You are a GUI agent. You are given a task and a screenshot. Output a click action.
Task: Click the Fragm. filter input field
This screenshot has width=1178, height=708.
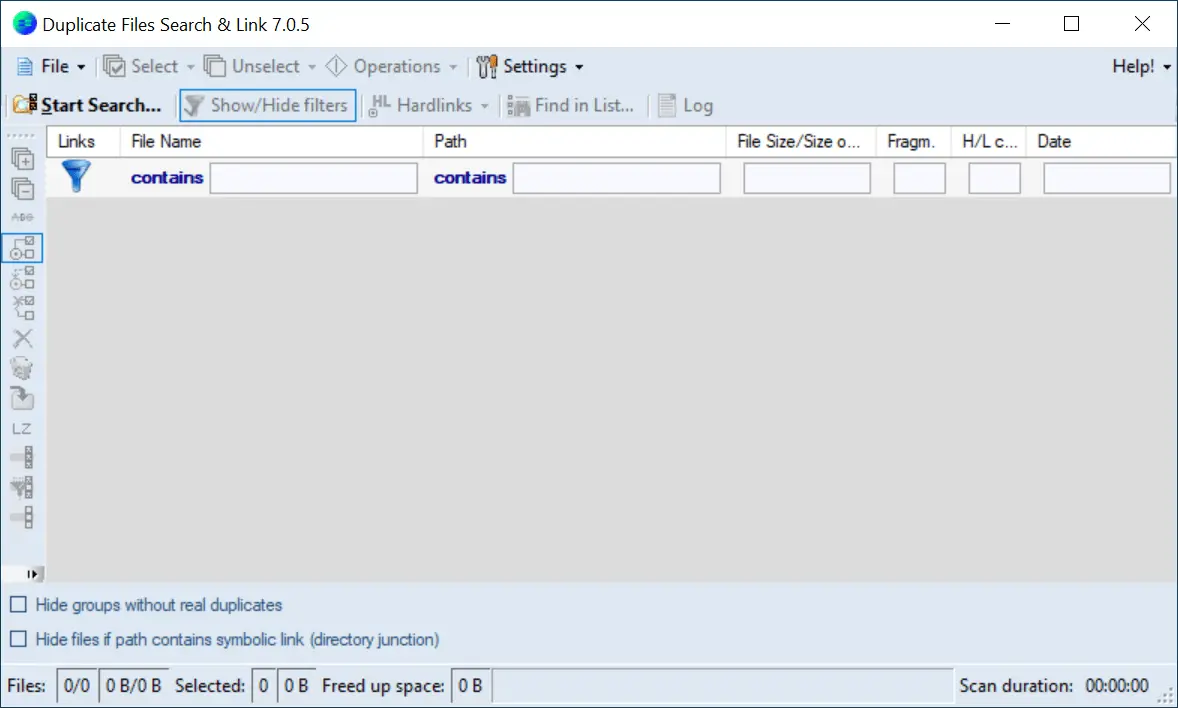(919, 178)
